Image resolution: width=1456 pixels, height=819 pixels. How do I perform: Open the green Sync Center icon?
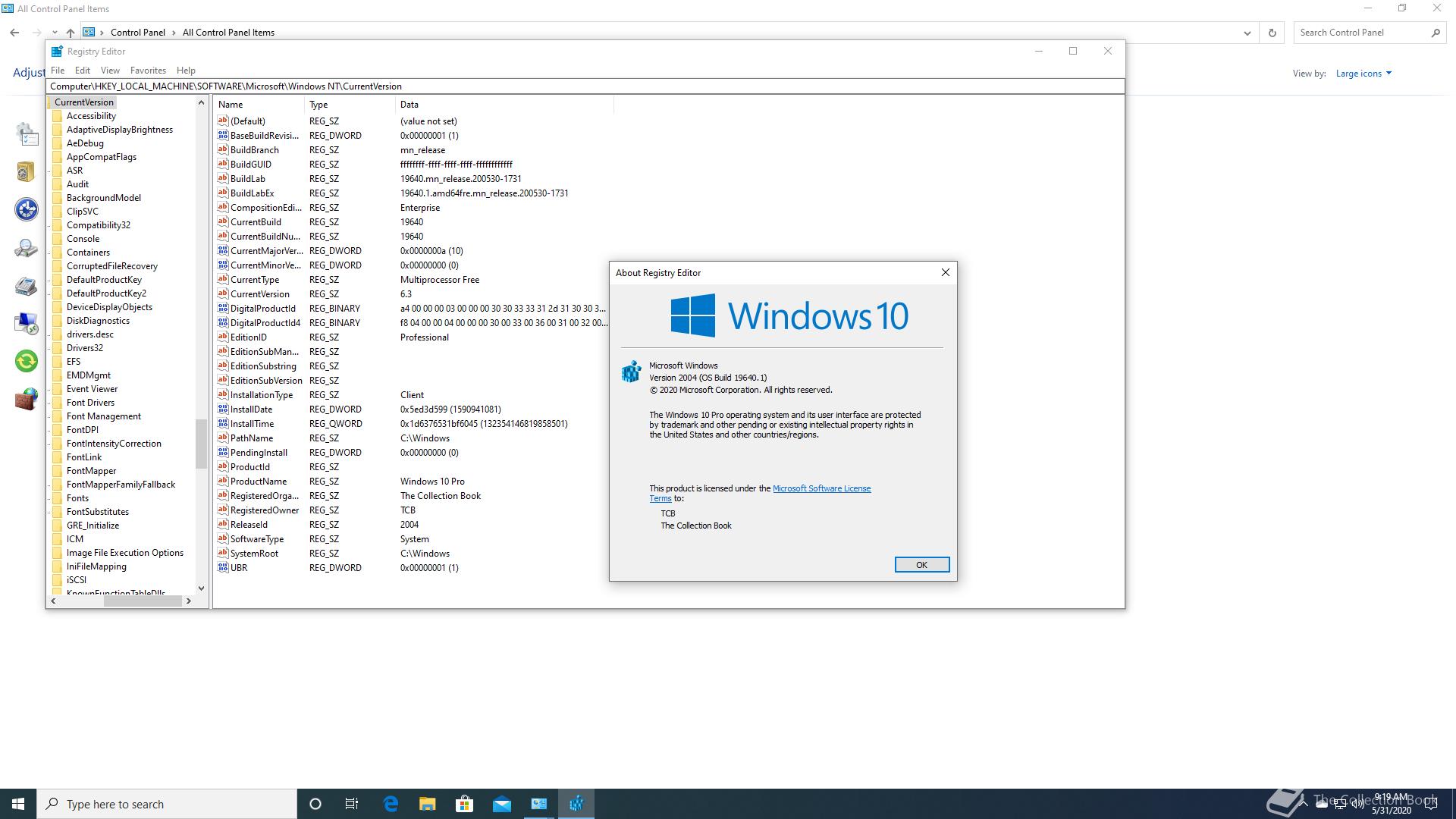(x=27, y=361)
